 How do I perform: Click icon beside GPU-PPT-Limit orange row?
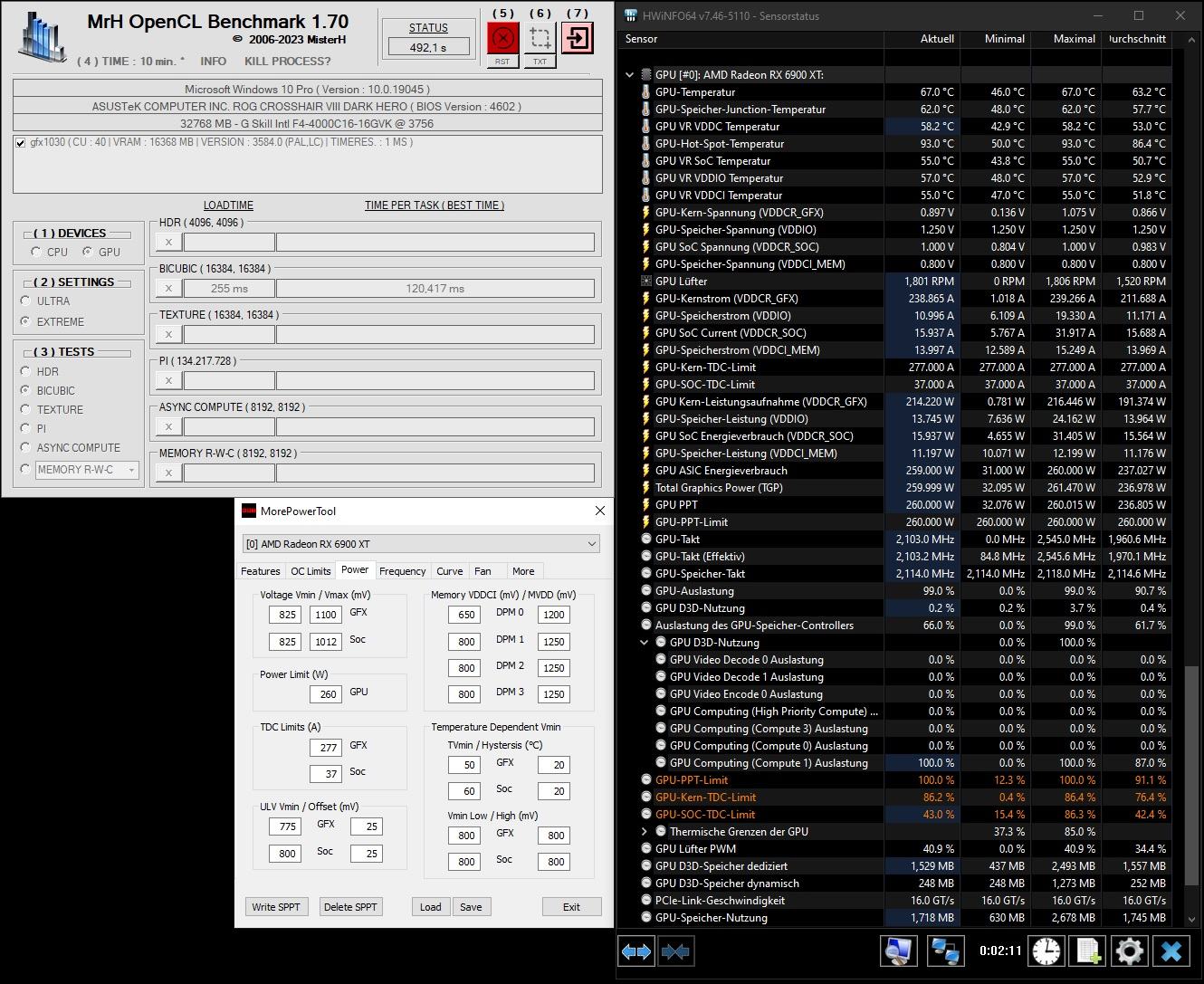coord(645,780)
